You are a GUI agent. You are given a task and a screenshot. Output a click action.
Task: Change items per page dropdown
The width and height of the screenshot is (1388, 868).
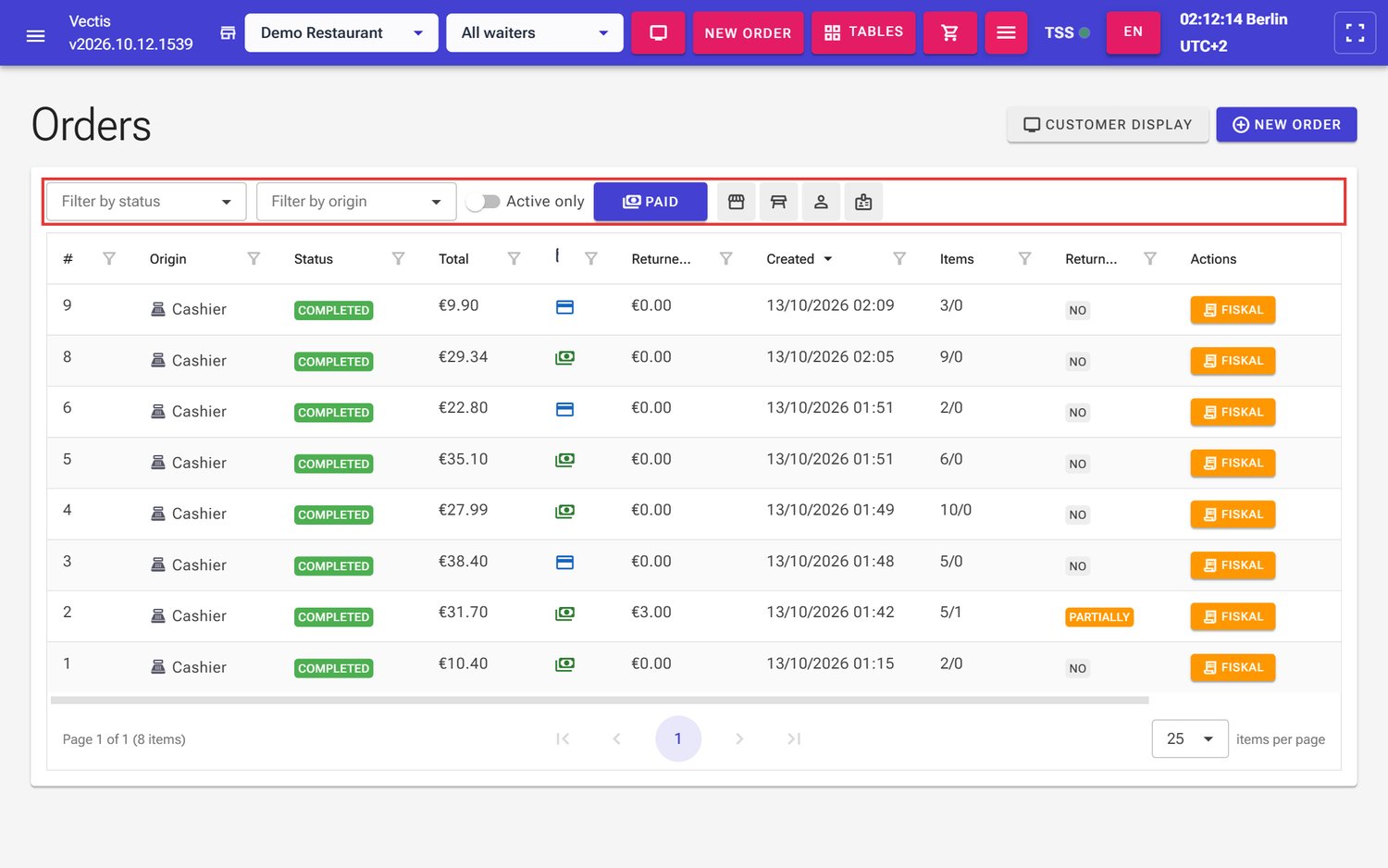pos(1190,738)
